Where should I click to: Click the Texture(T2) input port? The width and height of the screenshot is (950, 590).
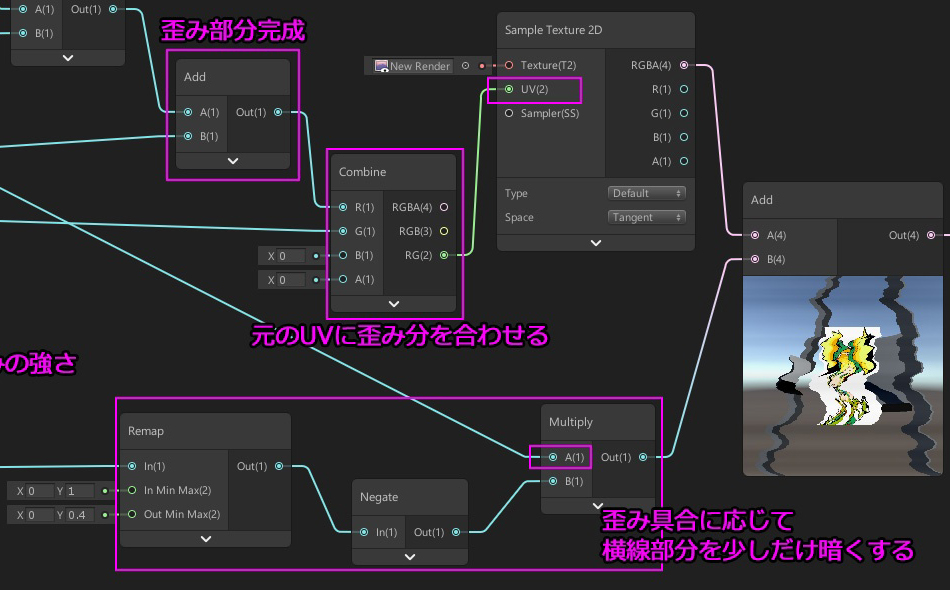click(509, 65)
